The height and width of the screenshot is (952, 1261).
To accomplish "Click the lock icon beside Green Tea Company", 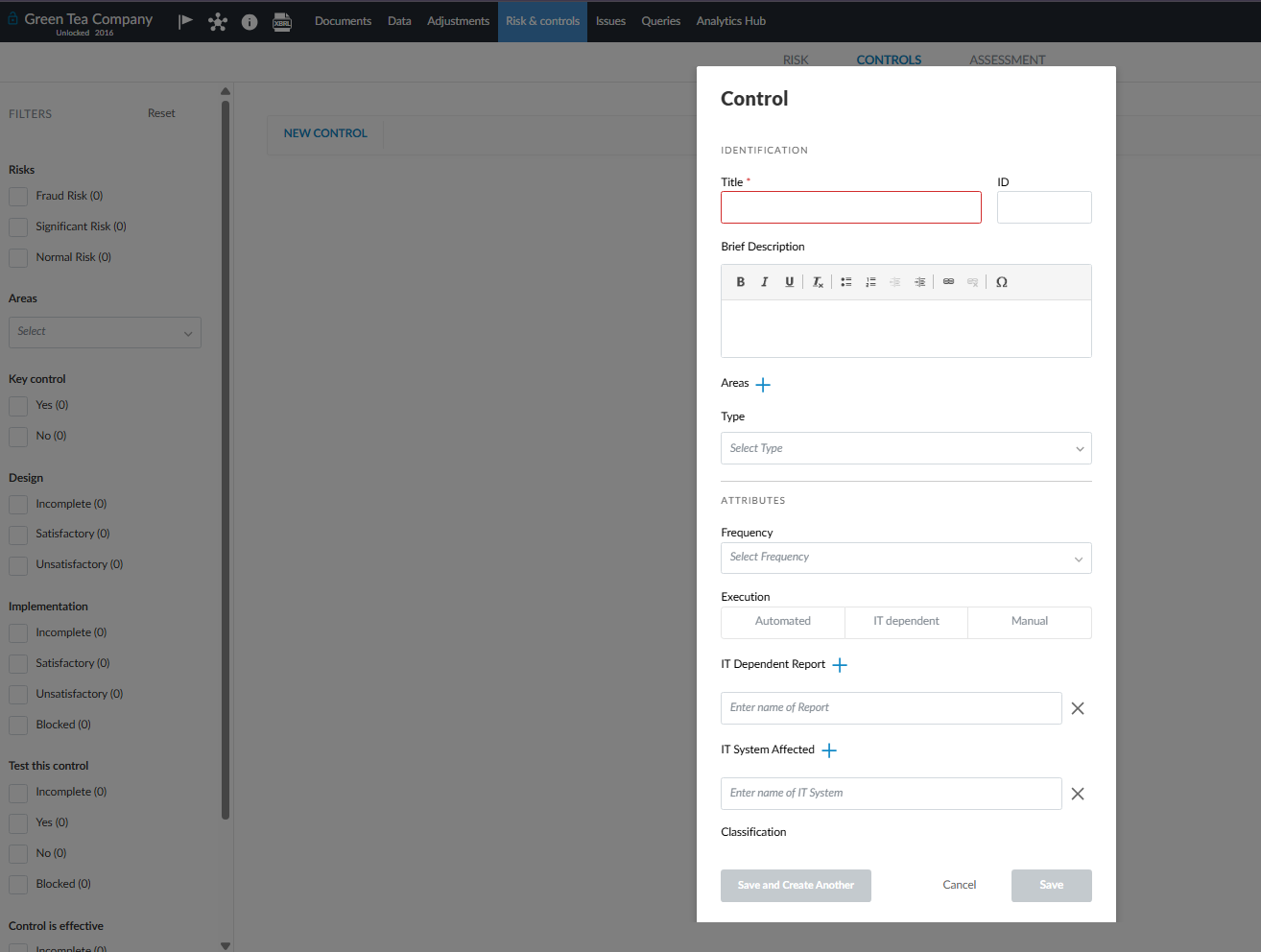I will coord(13,18).
